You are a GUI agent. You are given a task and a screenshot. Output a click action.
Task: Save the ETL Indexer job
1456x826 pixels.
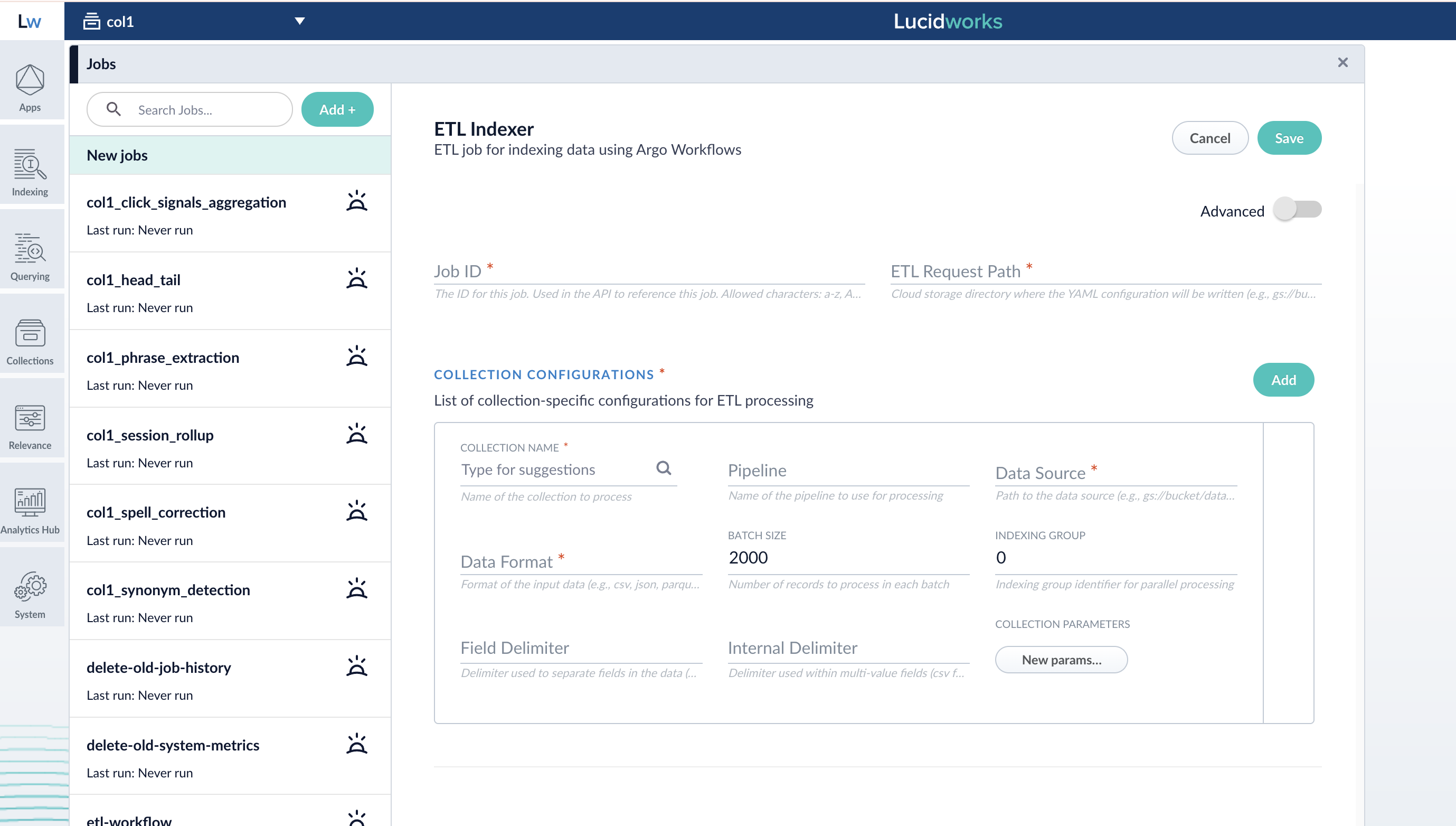point(1289,138)
